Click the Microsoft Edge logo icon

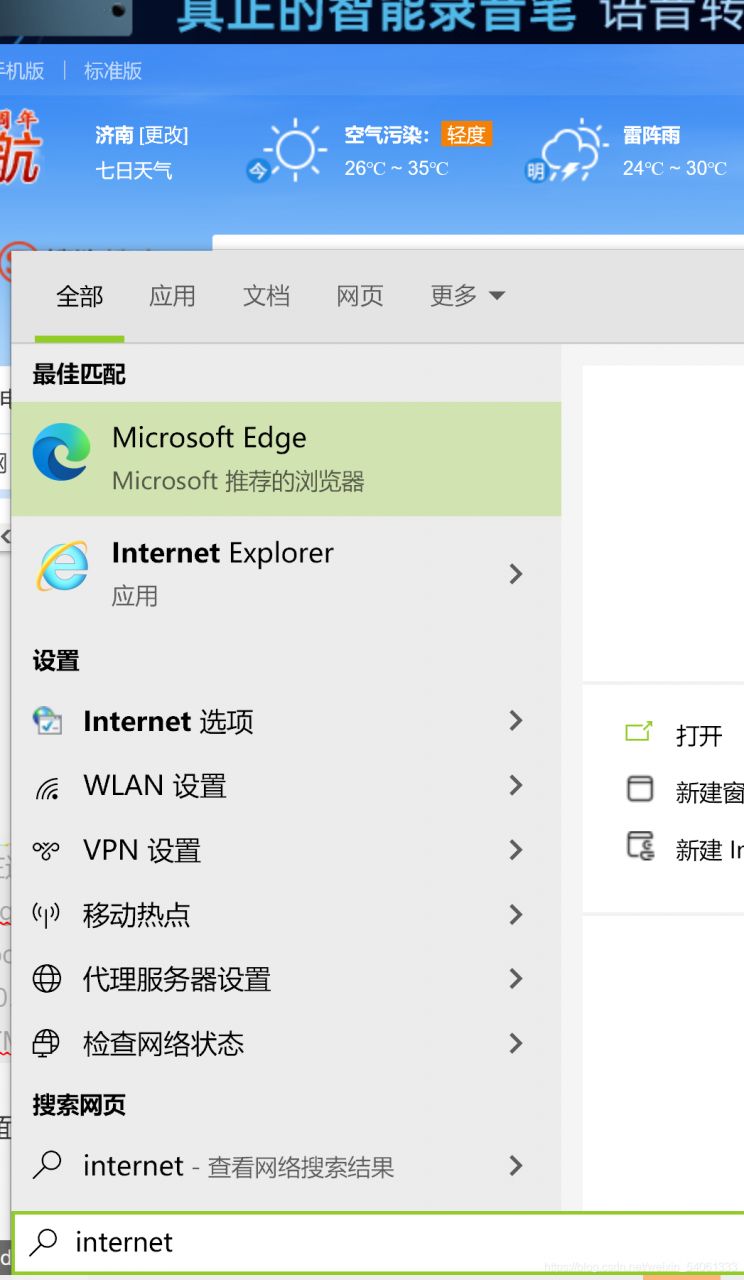(61, 452)
